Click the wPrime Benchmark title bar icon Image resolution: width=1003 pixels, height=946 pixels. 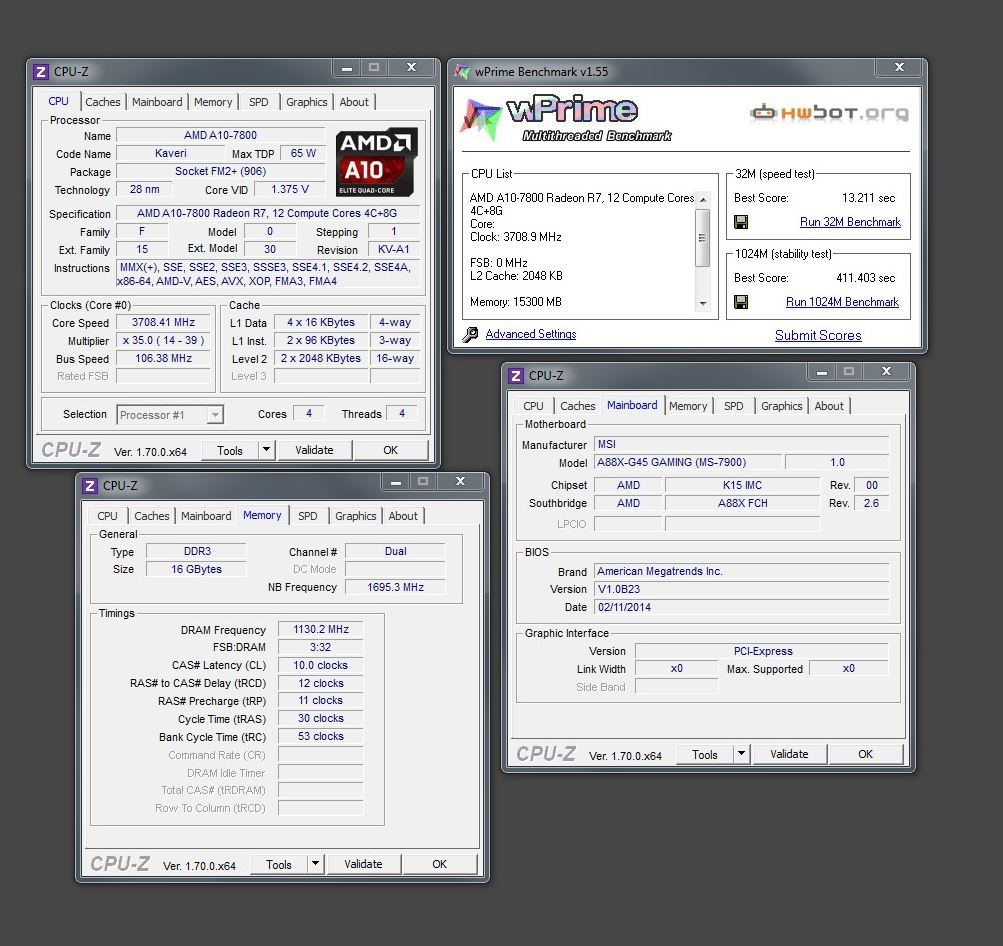[x=462, y=72]
